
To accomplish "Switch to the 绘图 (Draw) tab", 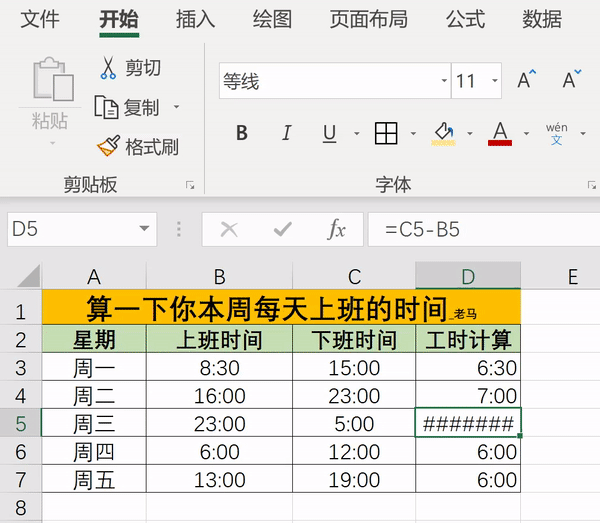I will click(x=272, y=19).
